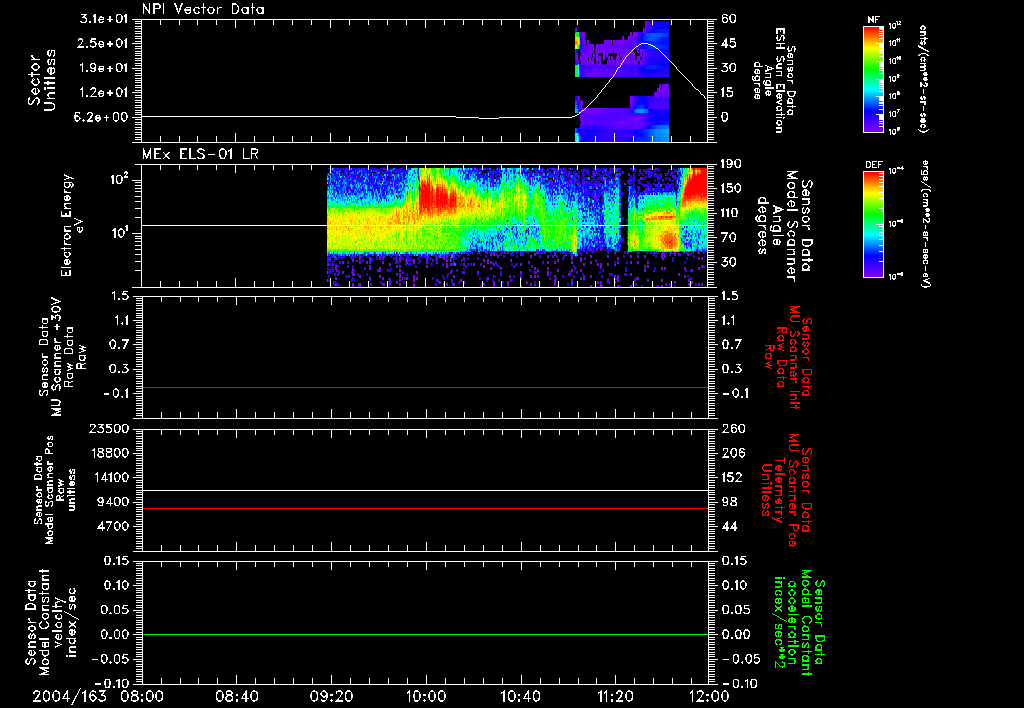This screenshot has width=1024, height=708.
Task: Click the 10:00 time axis label
Action: pyautogui.click(x=426, y=696)
